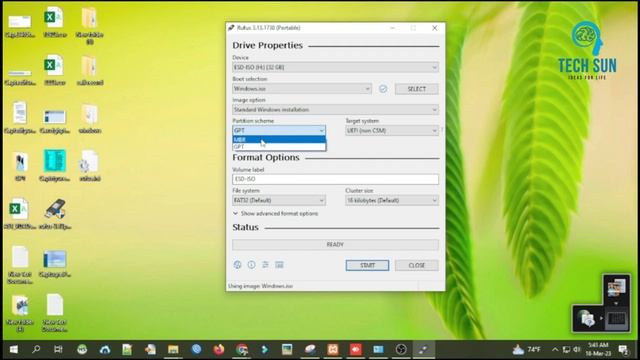The height and width of the screenshot is (360, 640).
Task: Open the Image option dropdown
Action: [x=336, y=109]
